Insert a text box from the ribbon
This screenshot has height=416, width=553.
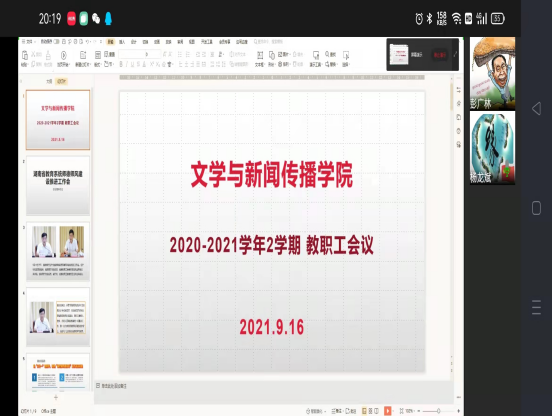pyautogui.click(x=260, y=56)
